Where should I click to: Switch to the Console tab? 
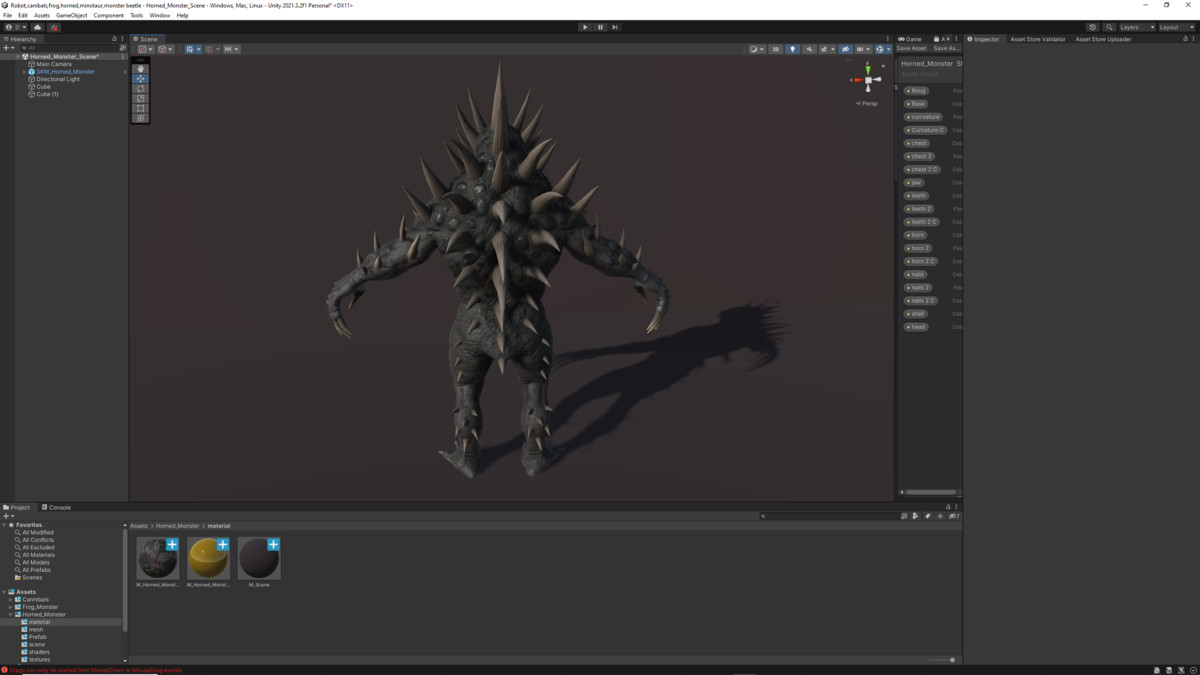pos(56,507)
